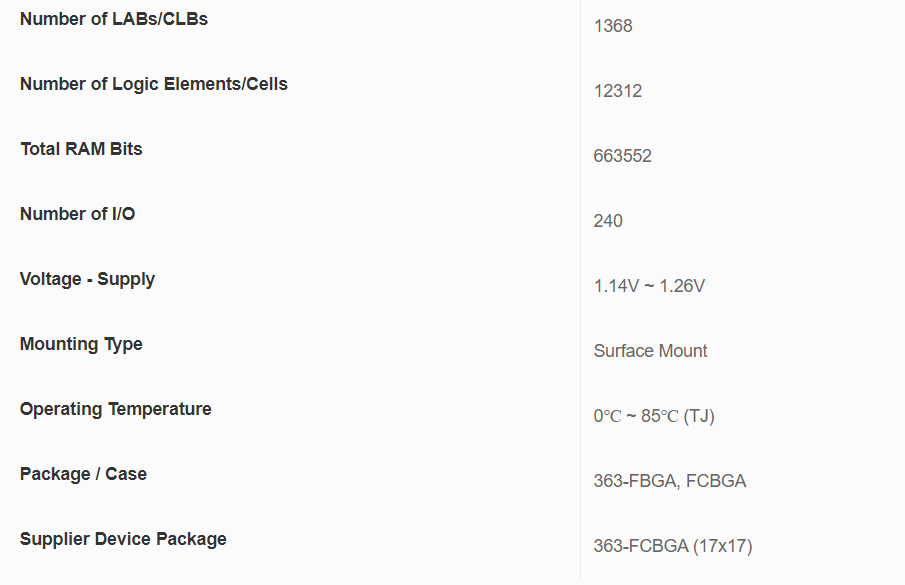Select the temperature range 0℃ ~ 85℃ (TJ)
The width and height of the screenshot is (905, 585).
point(653,416)
